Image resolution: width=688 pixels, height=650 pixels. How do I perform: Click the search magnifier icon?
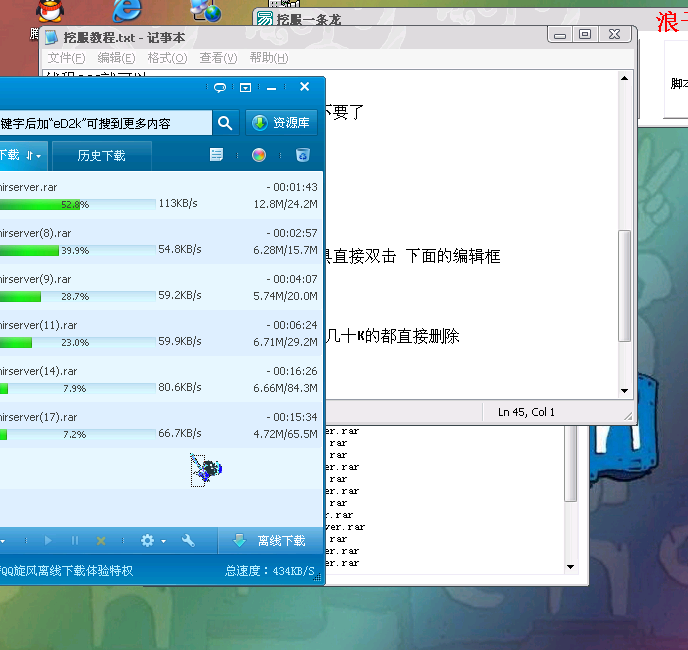point(225,123)
